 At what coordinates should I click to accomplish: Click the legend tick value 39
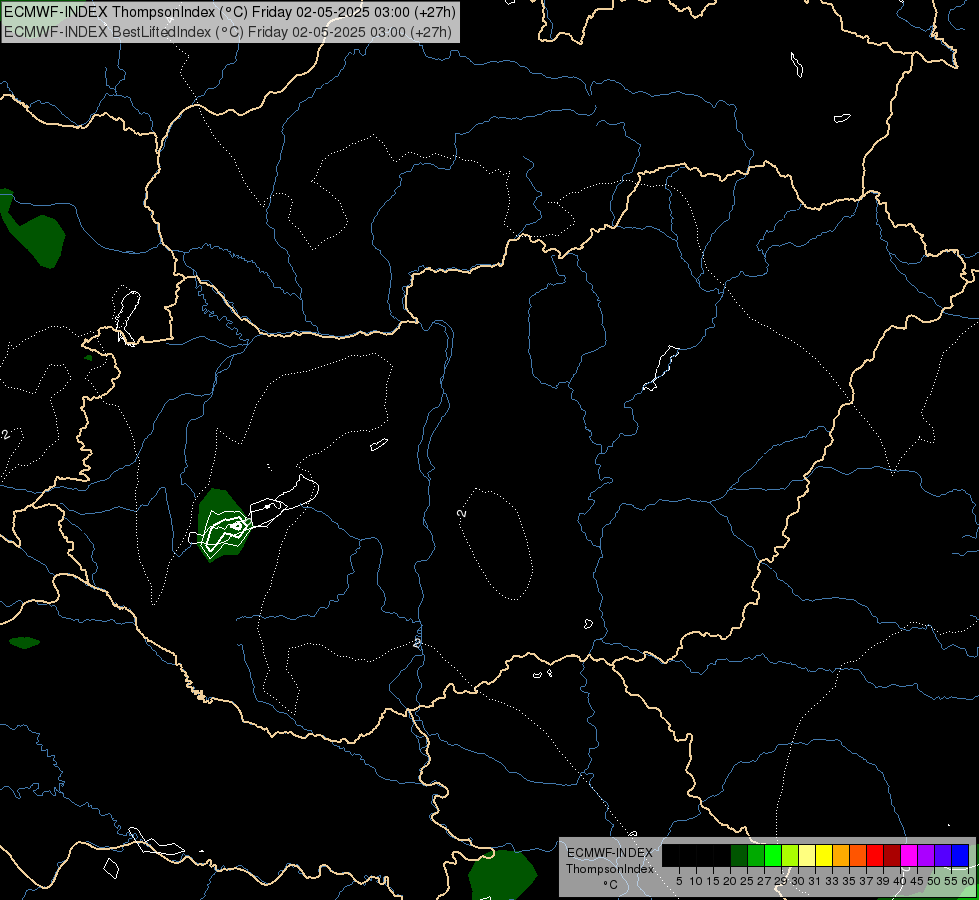[x=883, y=881]
